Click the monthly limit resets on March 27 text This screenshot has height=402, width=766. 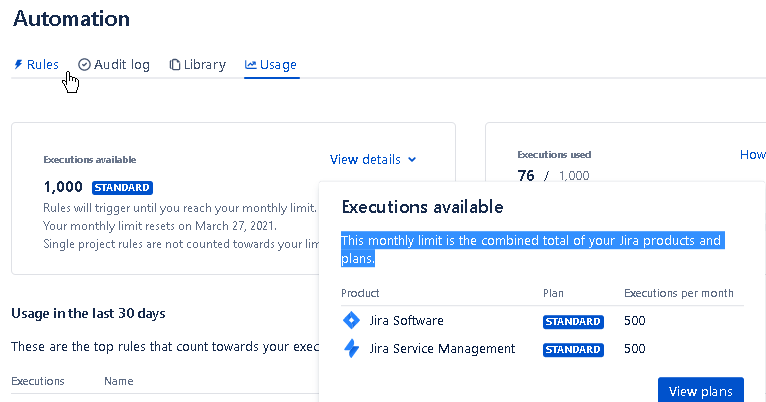point(160,226)
